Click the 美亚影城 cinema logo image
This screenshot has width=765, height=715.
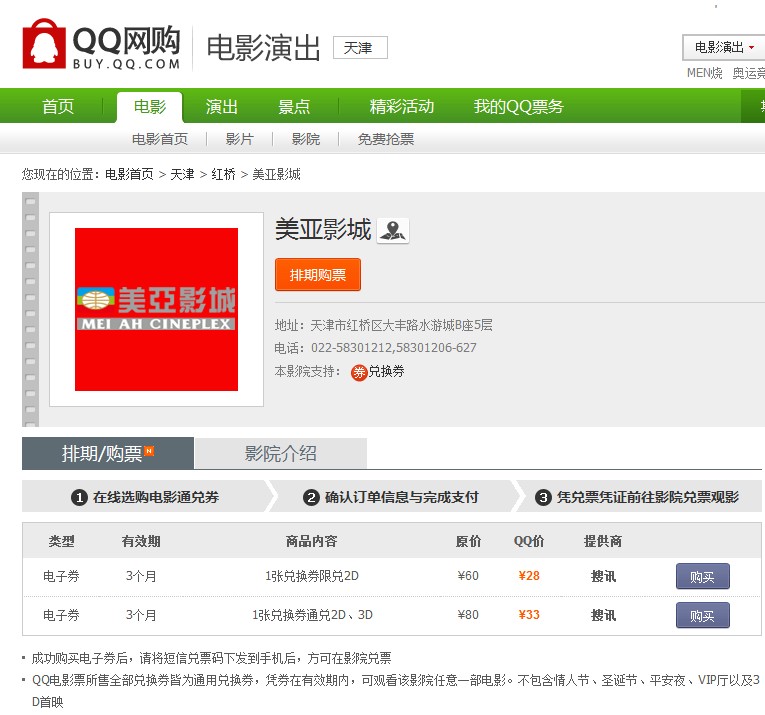pyautogui.click(x=157, y=309)
